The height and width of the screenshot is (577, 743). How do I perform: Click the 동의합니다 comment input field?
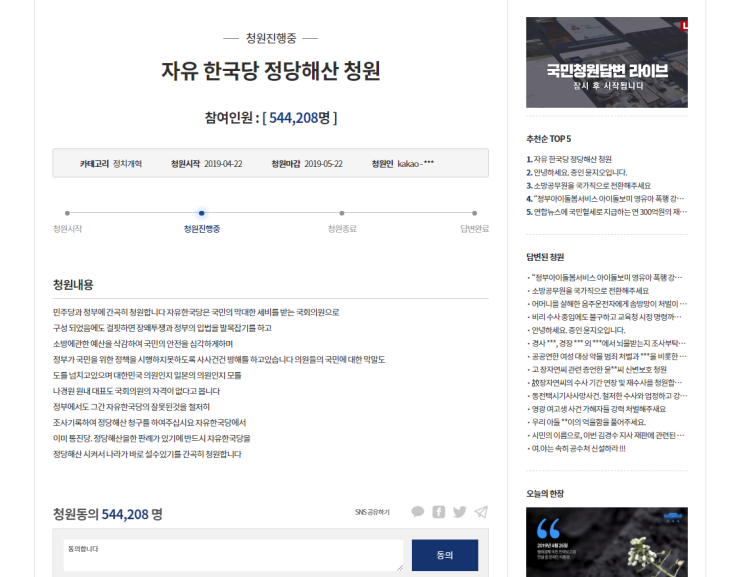233,555
